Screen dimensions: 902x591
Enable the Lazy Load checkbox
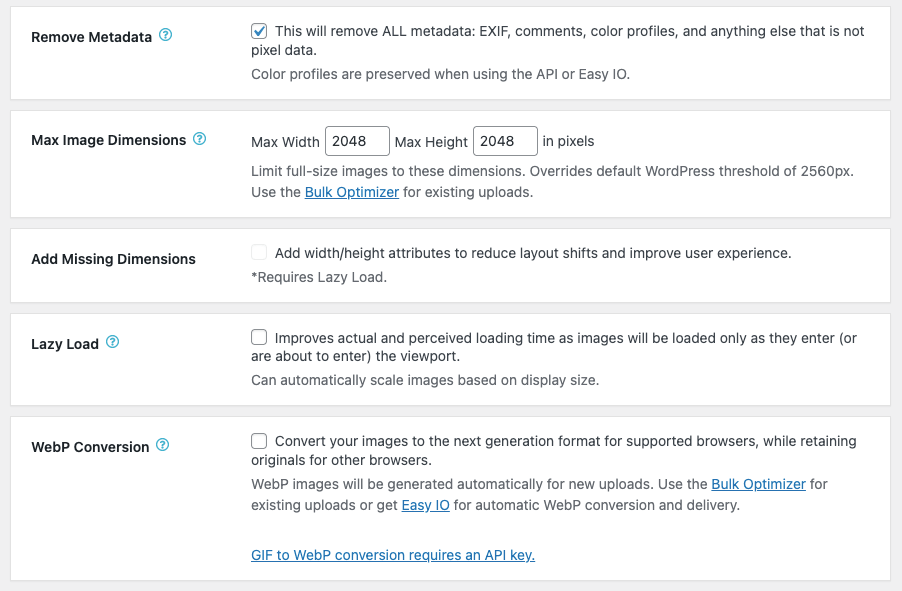[x=259, y=338]
